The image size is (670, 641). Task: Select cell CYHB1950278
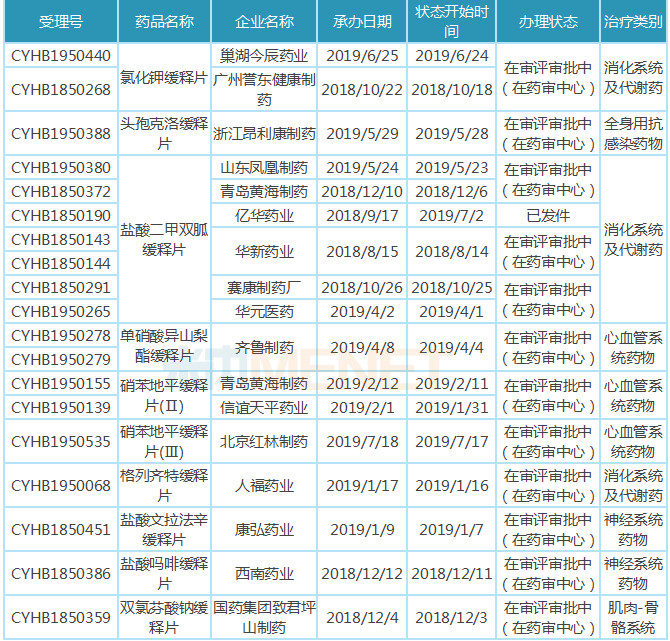click(x=61, y=335)
